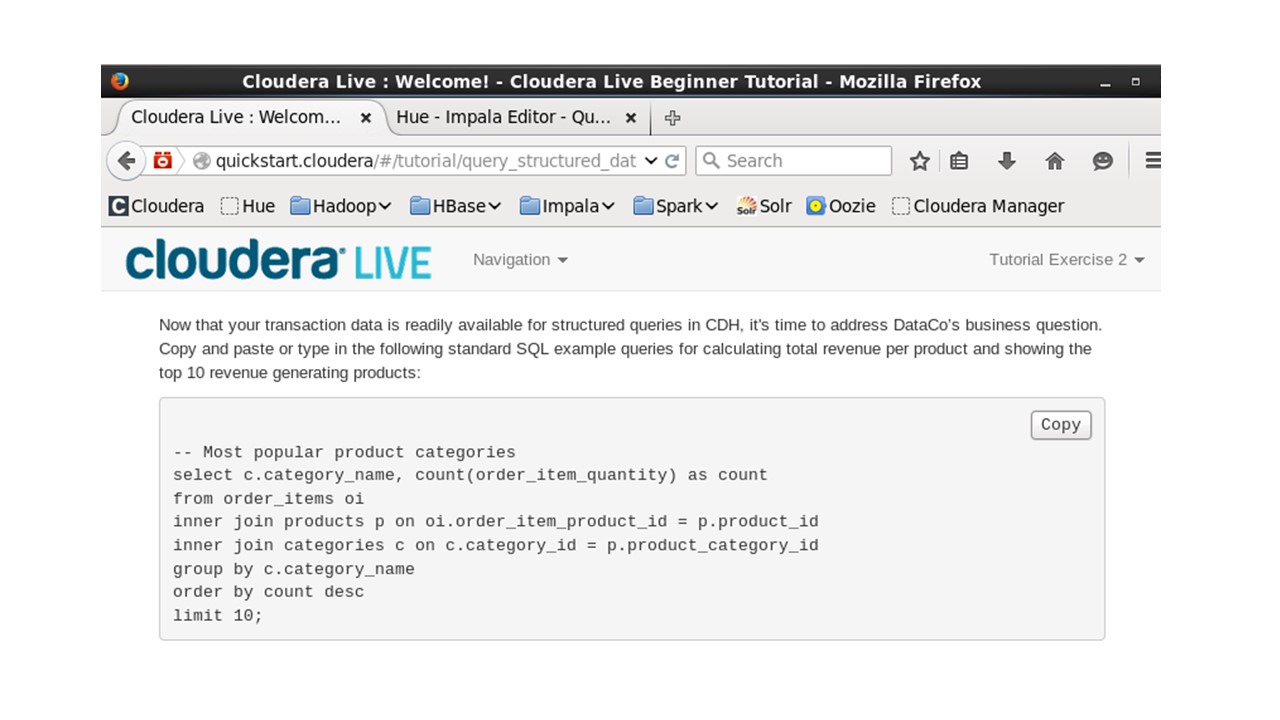Close the Cloudera Live tab
The width and height of the screenshot is (1280, 720).
pyautogui.click(x=366, y=118)
